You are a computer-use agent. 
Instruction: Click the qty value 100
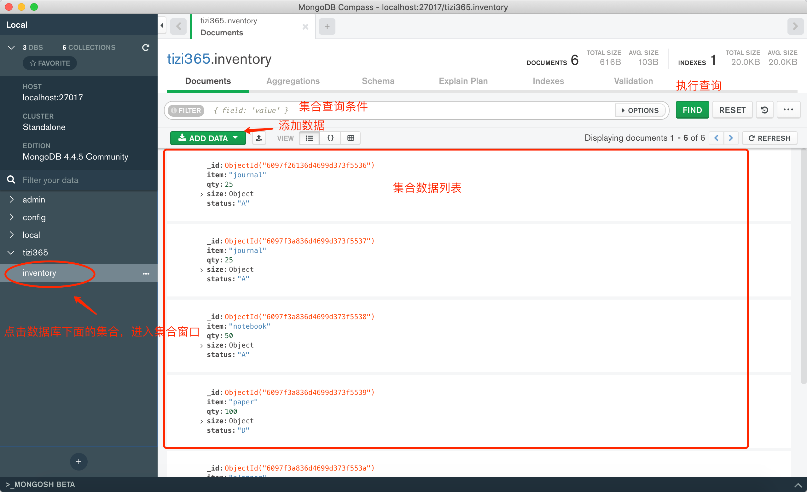click(231, 412)
